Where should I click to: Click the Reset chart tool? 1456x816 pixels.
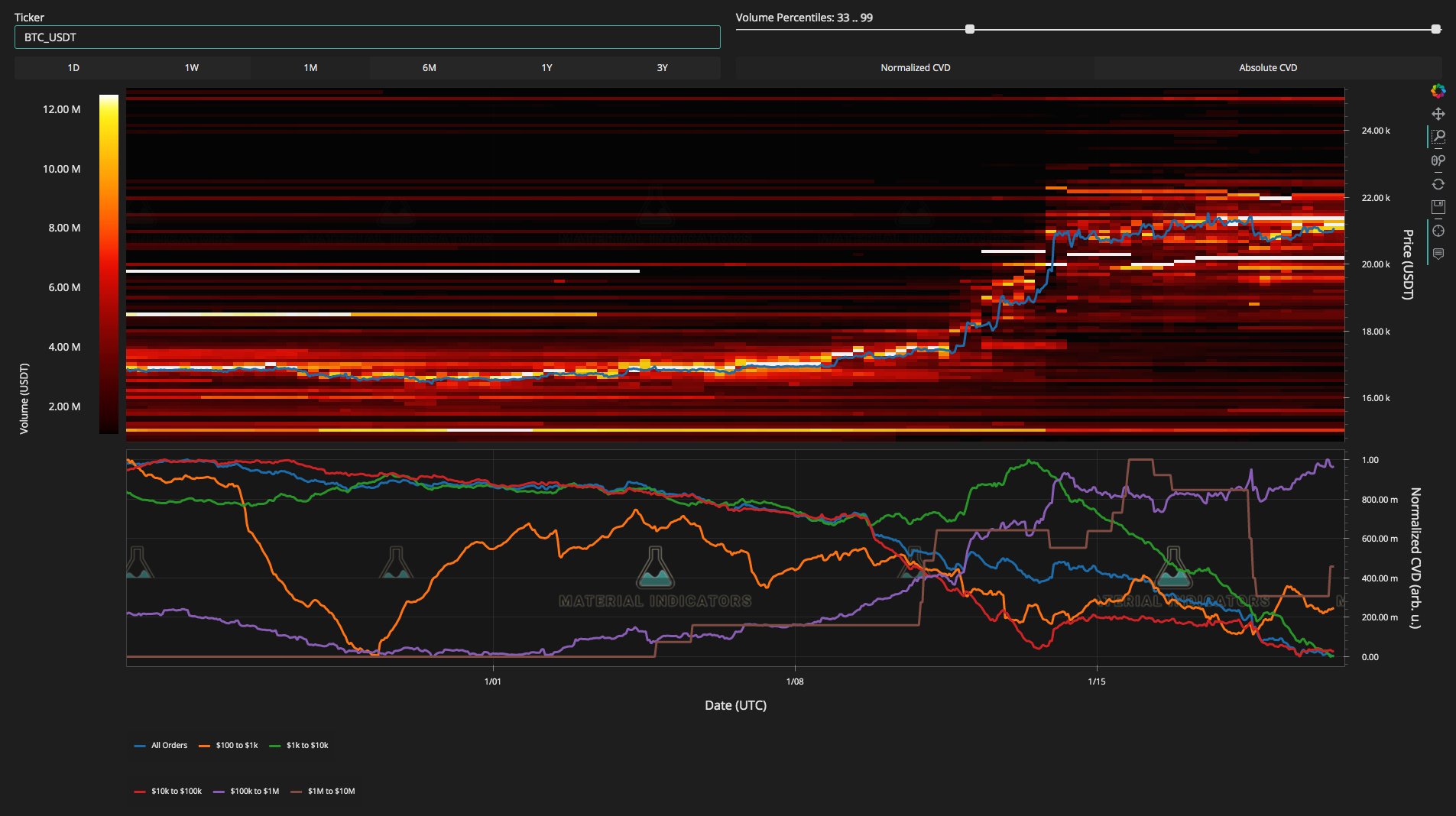1438,184
